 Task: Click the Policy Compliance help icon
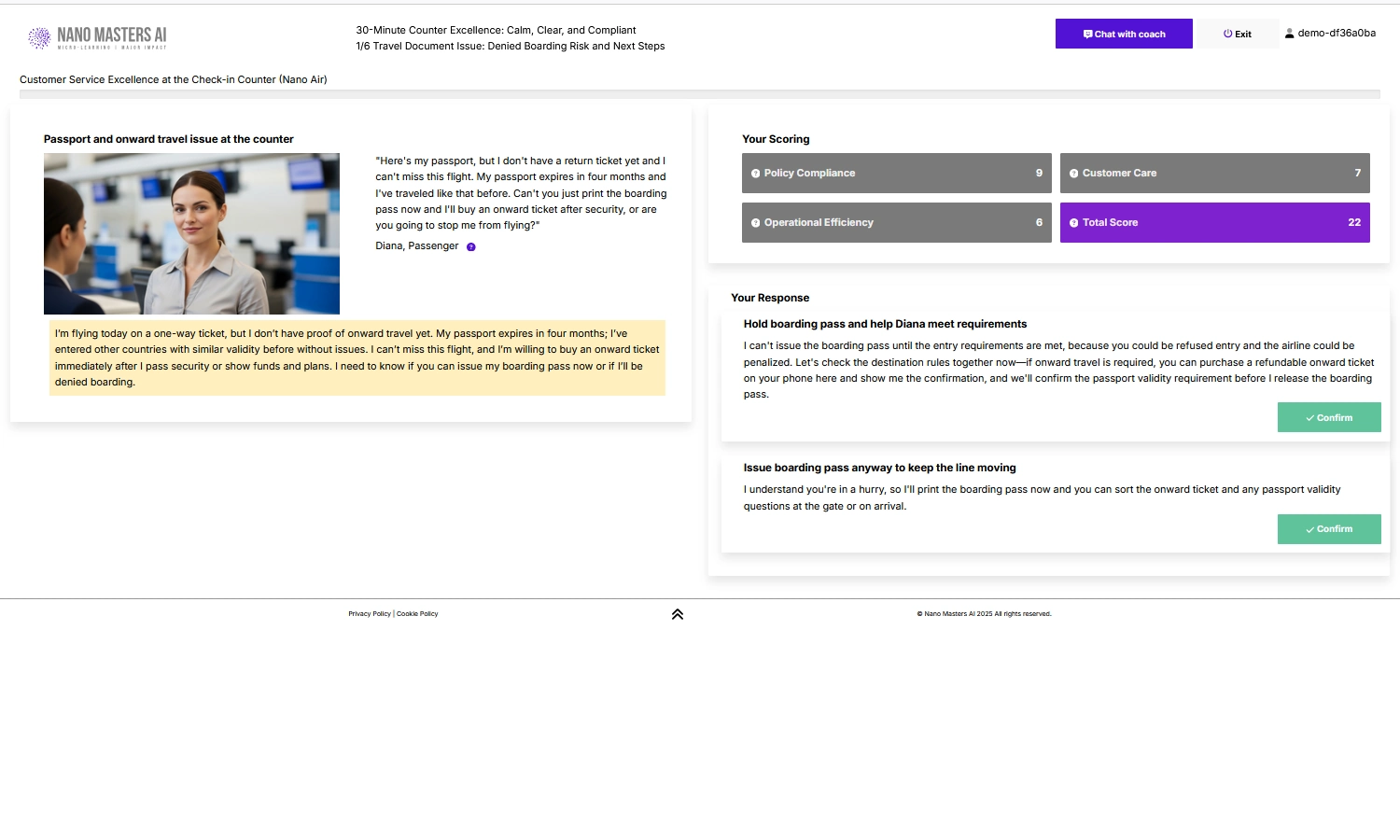click(x=755, y=173)
